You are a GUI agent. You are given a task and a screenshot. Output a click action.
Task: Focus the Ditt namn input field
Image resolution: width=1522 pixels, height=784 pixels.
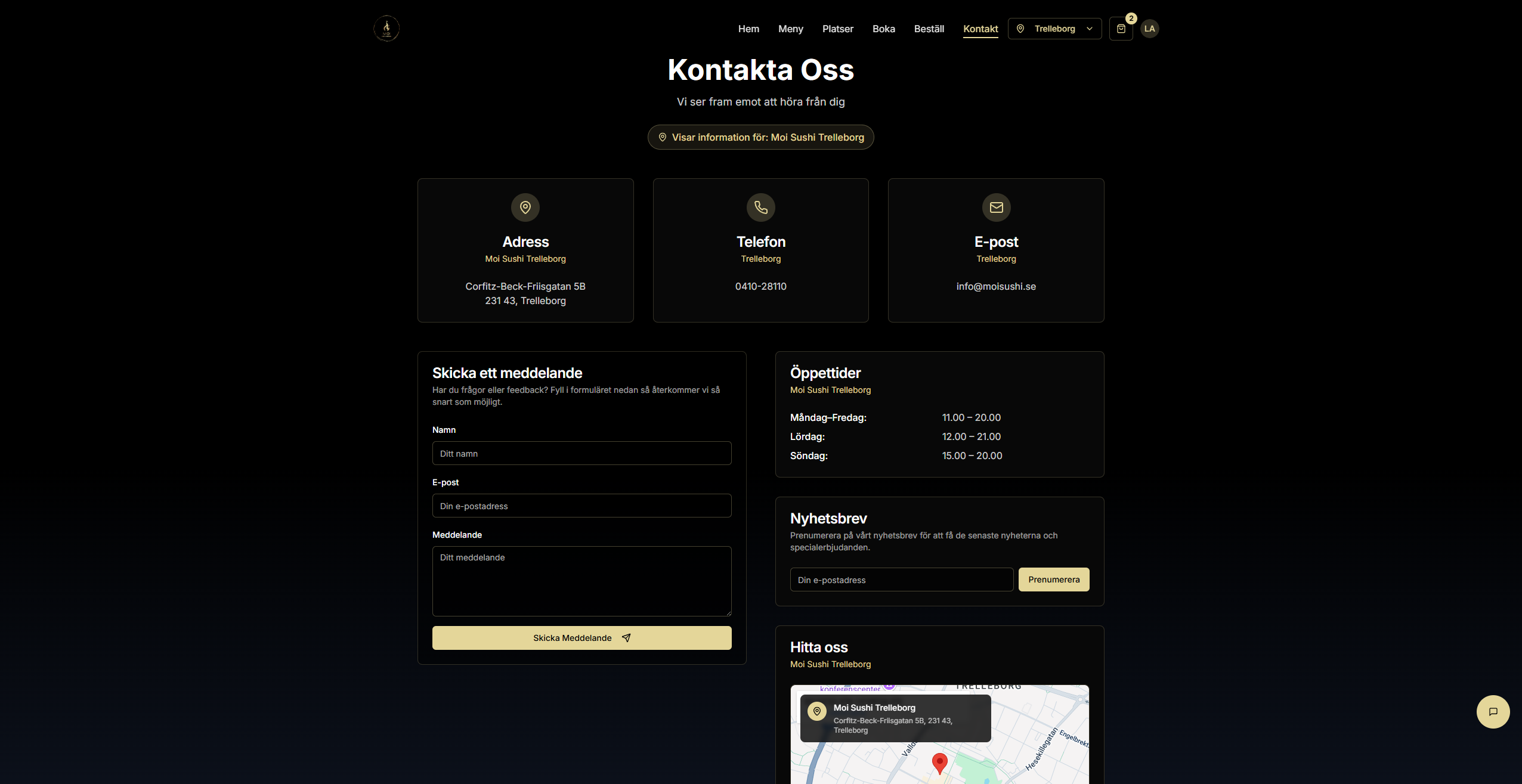581,453
